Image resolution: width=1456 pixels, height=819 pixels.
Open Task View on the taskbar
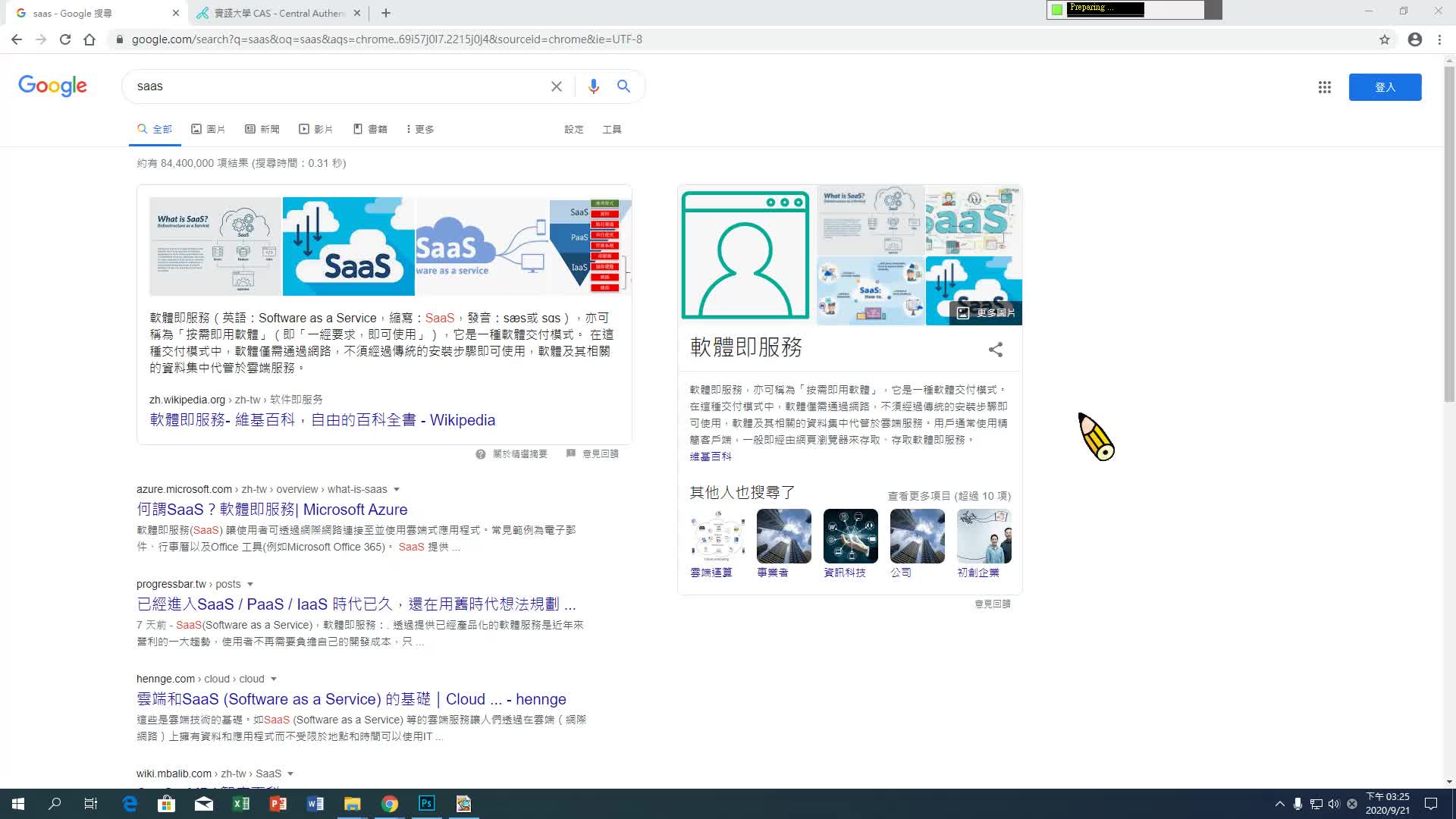pos(91,804)
